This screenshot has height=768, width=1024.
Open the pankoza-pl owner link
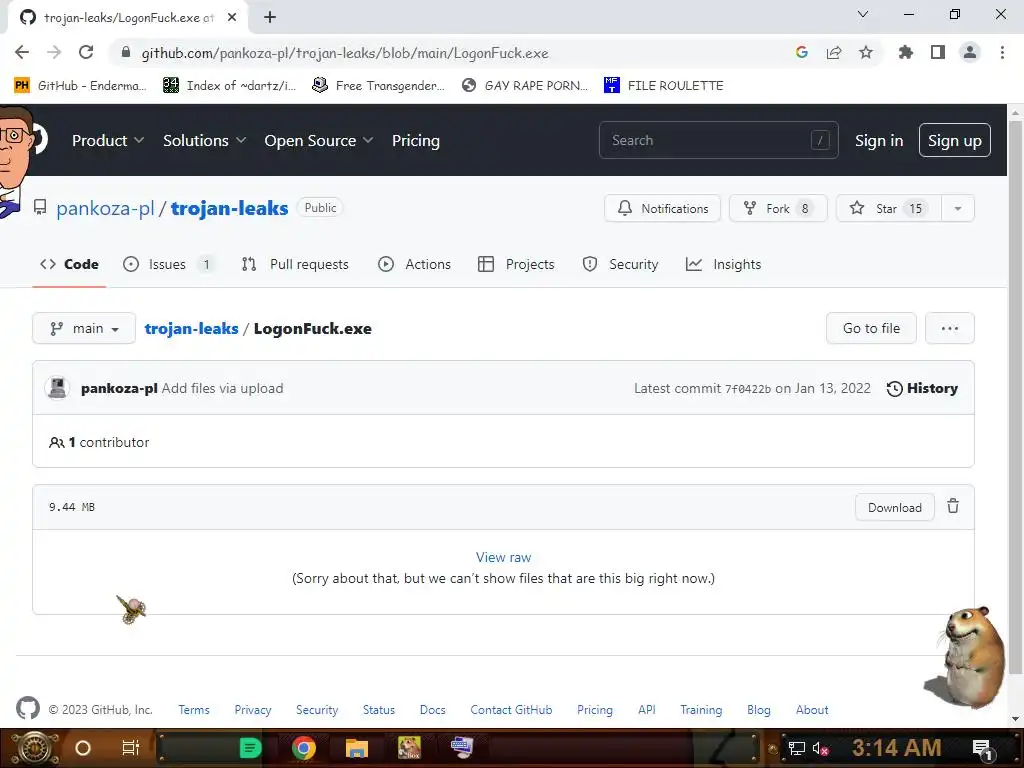tap(105, 208)
